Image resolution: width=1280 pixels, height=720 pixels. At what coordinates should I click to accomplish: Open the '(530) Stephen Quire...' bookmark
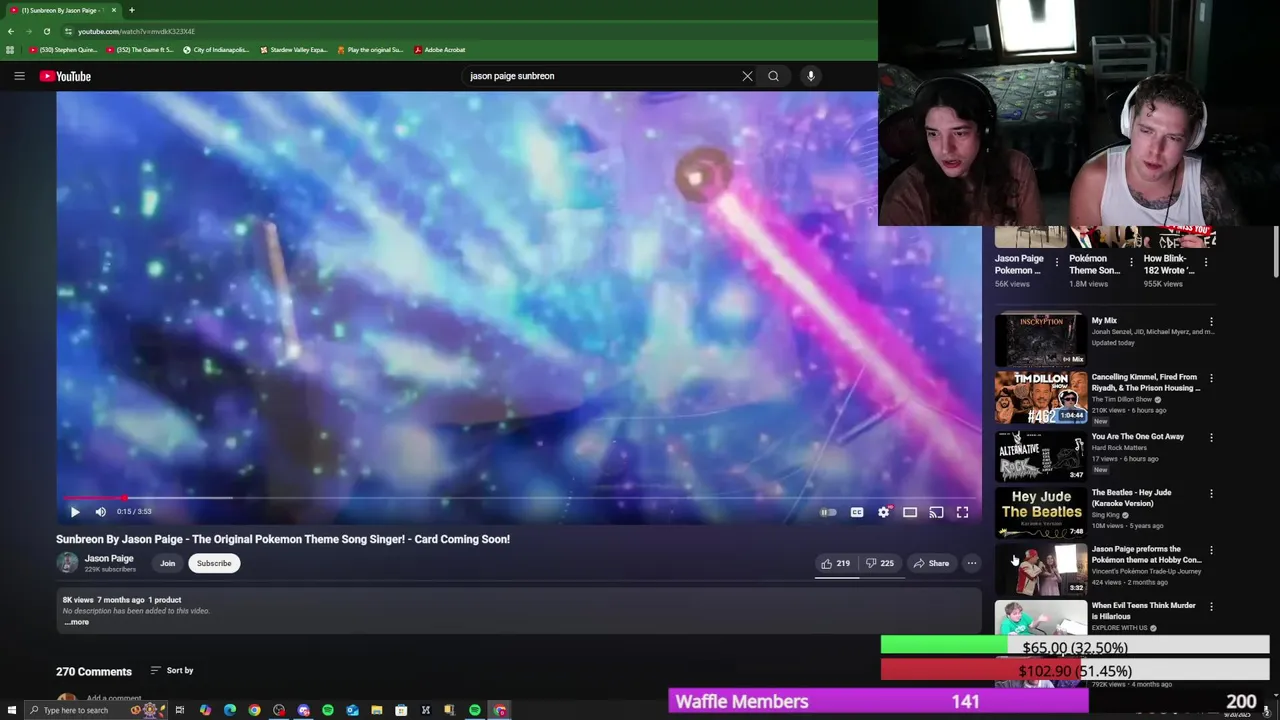click(64, 49)
